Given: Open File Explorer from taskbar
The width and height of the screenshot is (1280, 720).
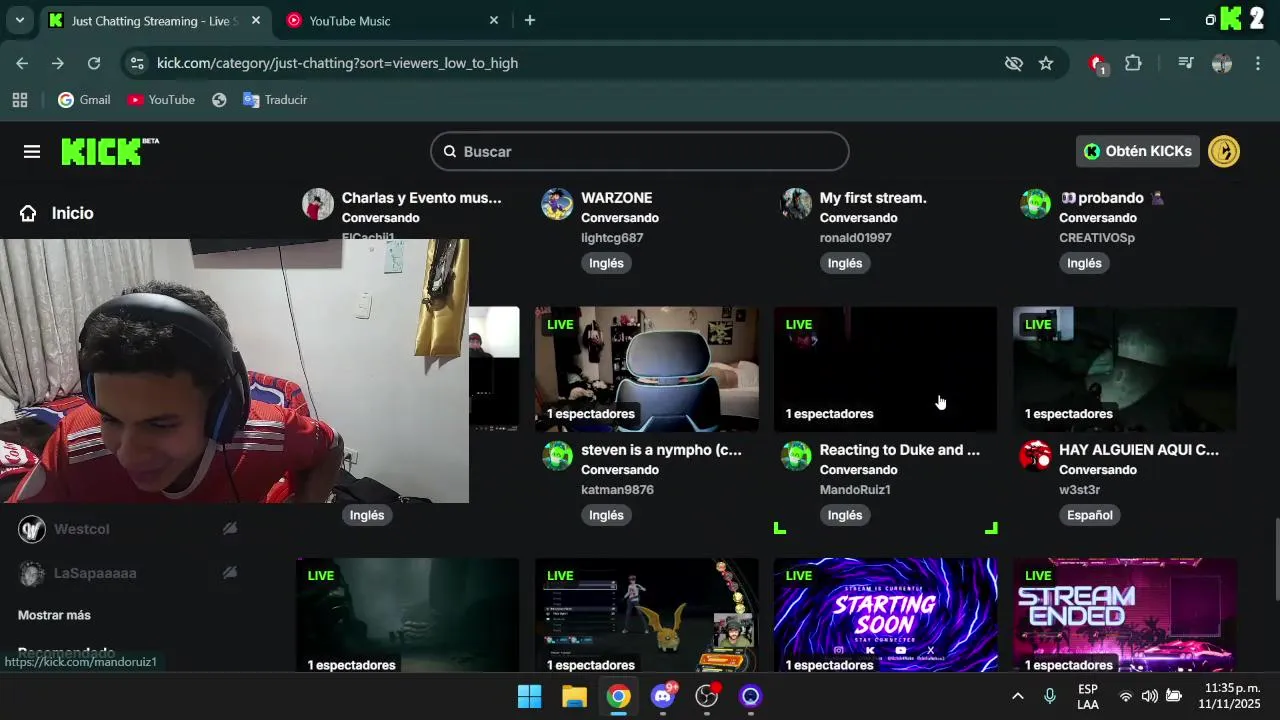Looking at the screenshot, I should (x=574, y=696).
